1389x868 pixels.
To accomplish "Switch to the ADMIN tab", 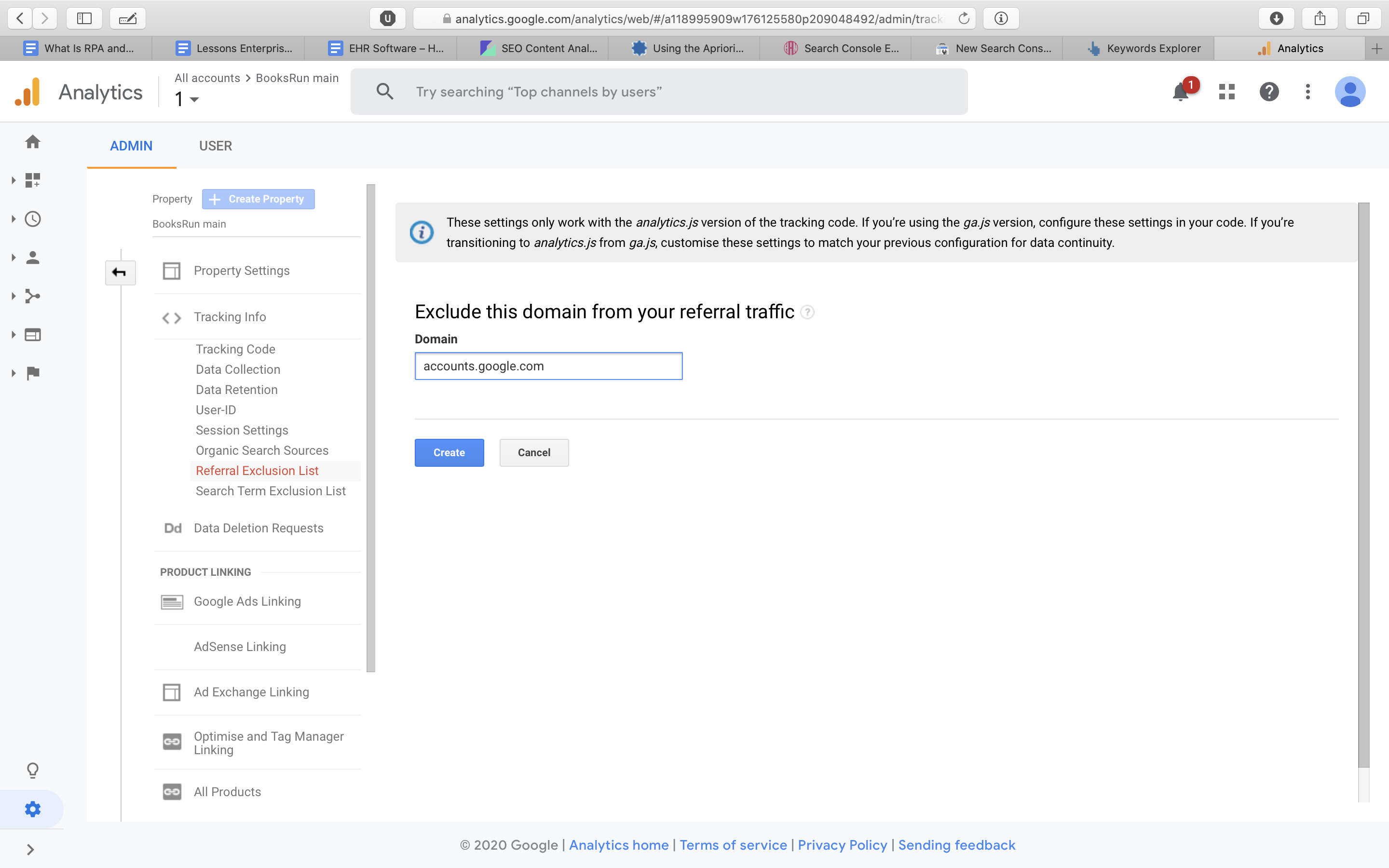I will coord(132,146).
